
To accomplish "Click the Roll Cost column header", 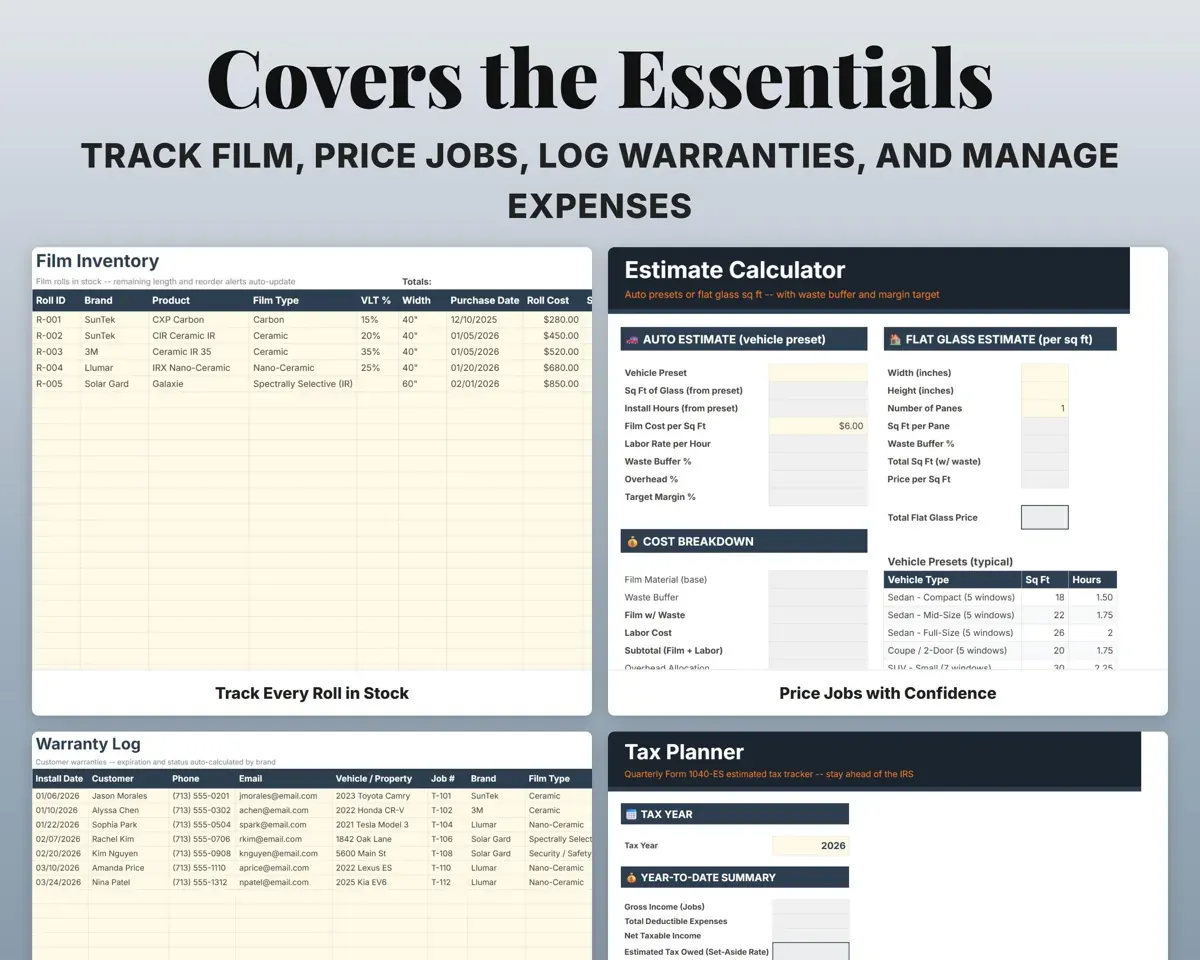I will [x=548, y=300].
